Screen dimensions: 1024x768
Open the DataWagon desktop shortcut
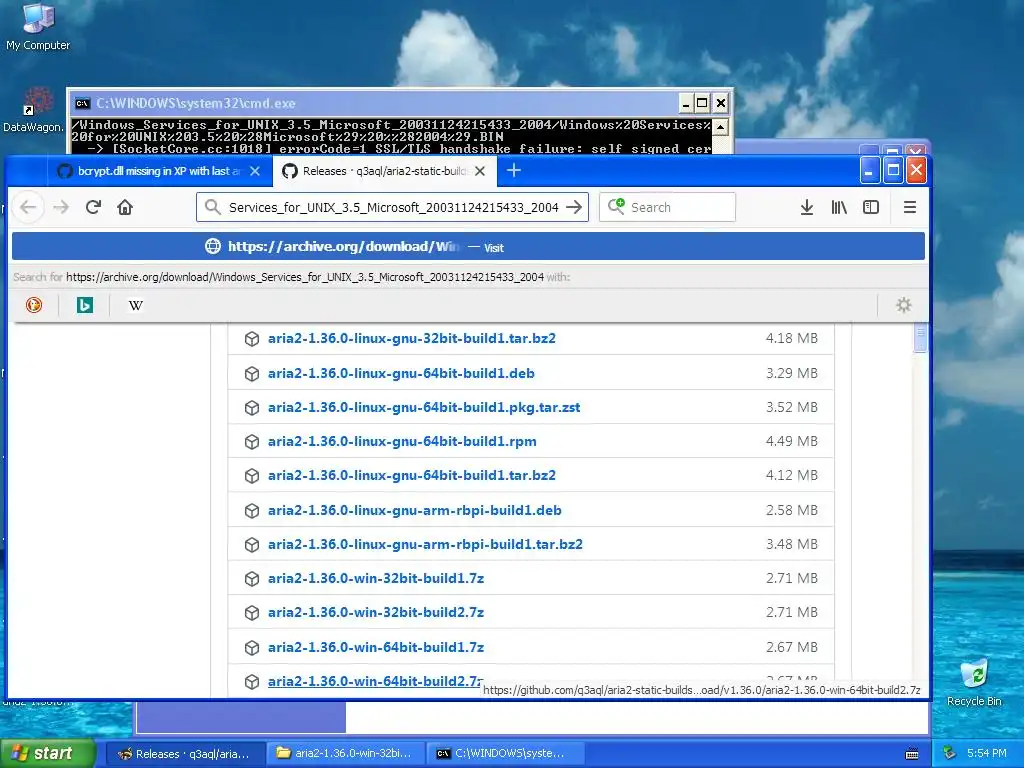click(33, 110)
